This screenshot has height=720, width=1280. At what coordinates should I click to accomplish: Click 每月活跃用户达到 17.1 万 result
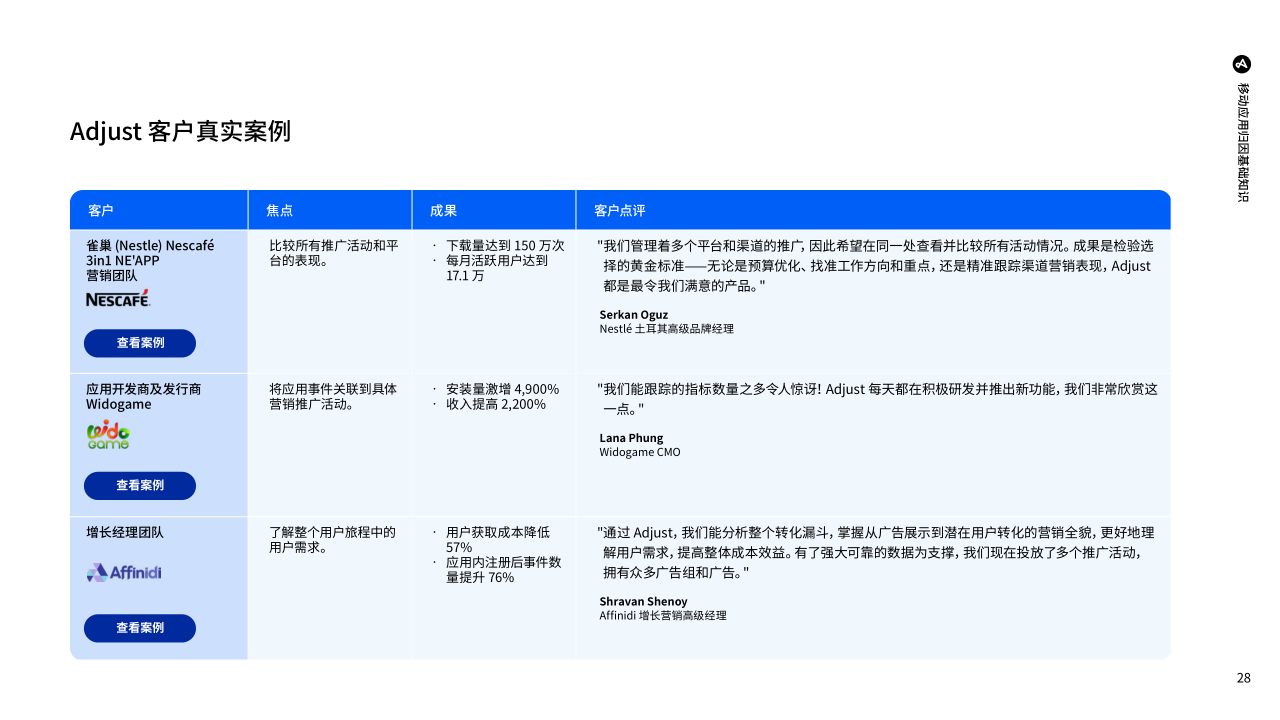(497, 267)
